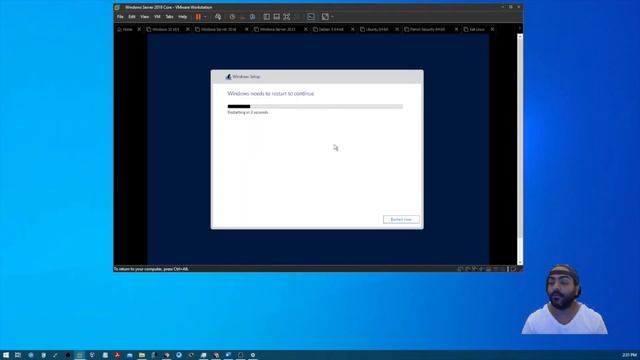Image resolution: width=640 pixels, height=360 pixels.
Task: Open the Recycle Bin taskbar icon
Action: (44, 355)
